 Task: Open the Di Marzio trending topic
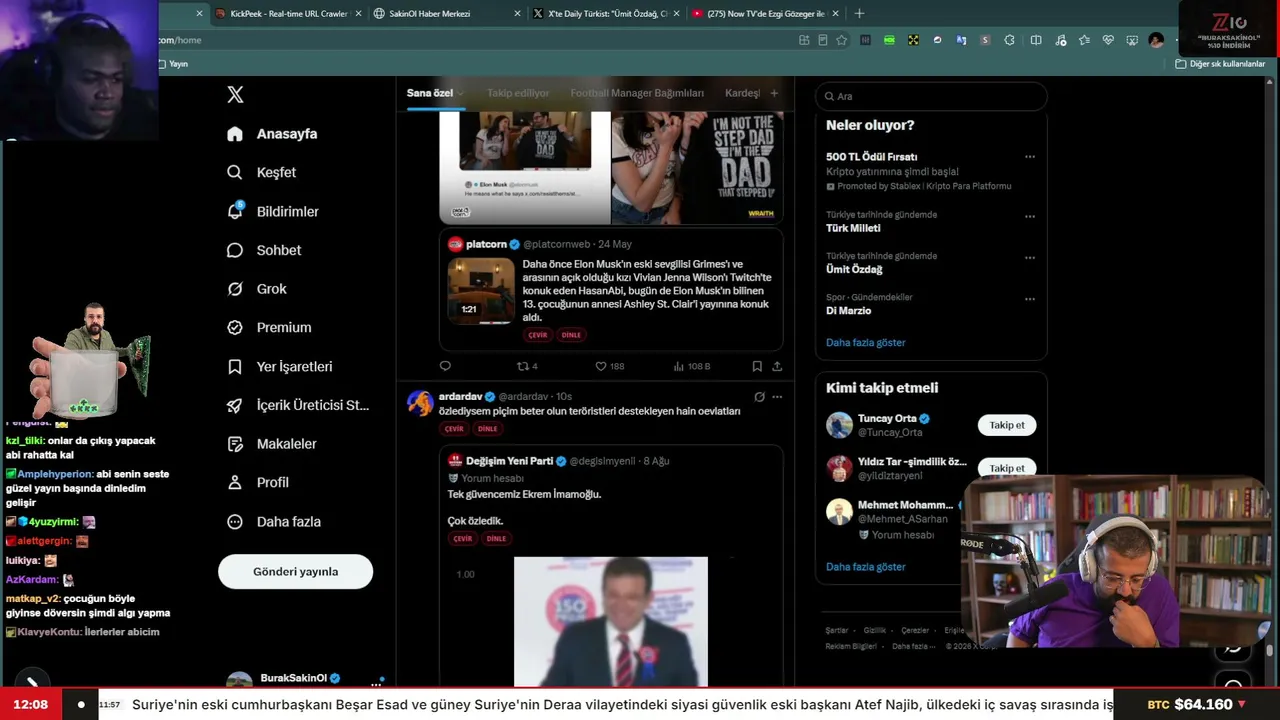[x=848, y=311]
